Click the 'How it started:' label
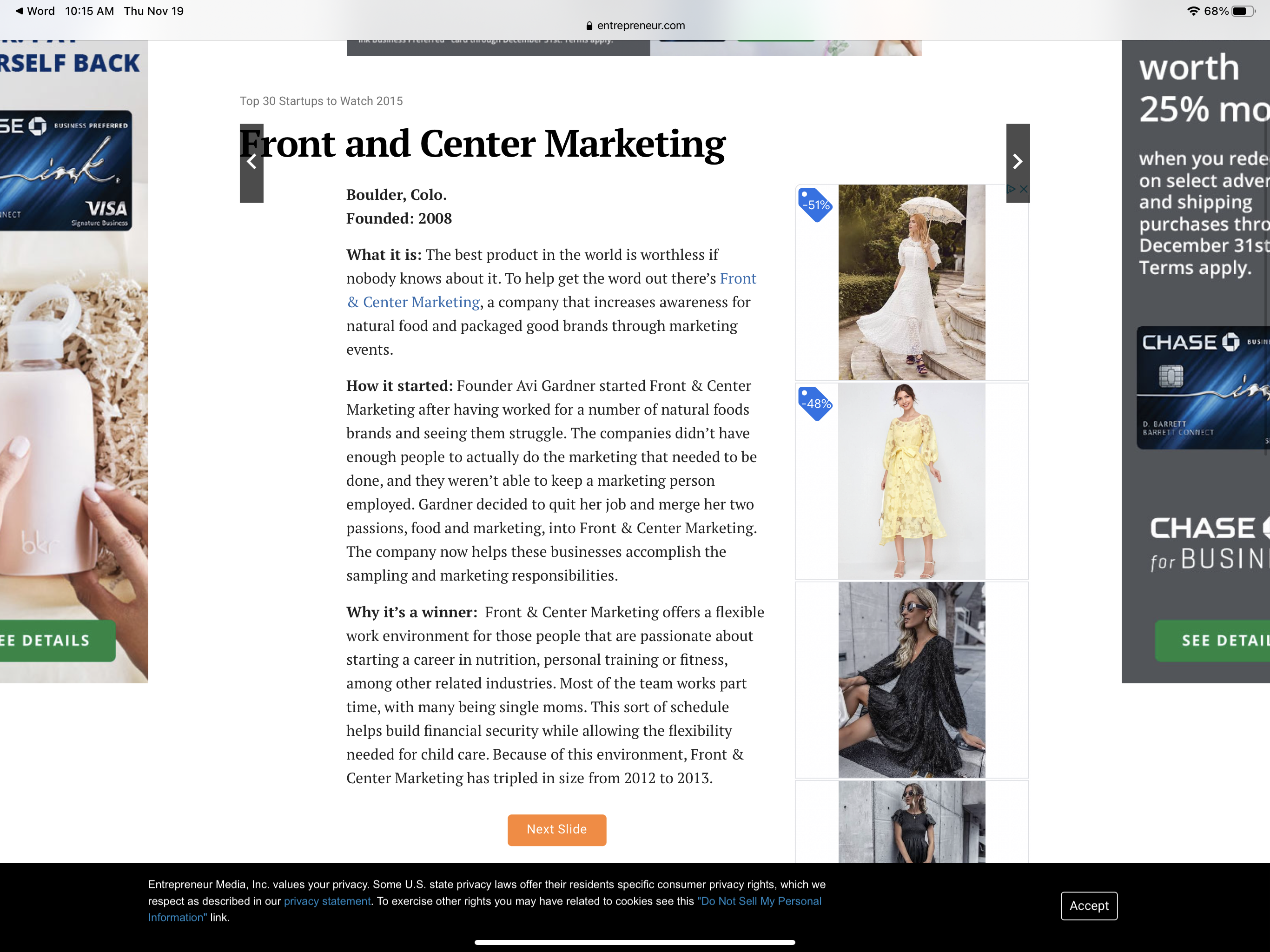This screenshot has width=1270, height=952. click(400, 386)
